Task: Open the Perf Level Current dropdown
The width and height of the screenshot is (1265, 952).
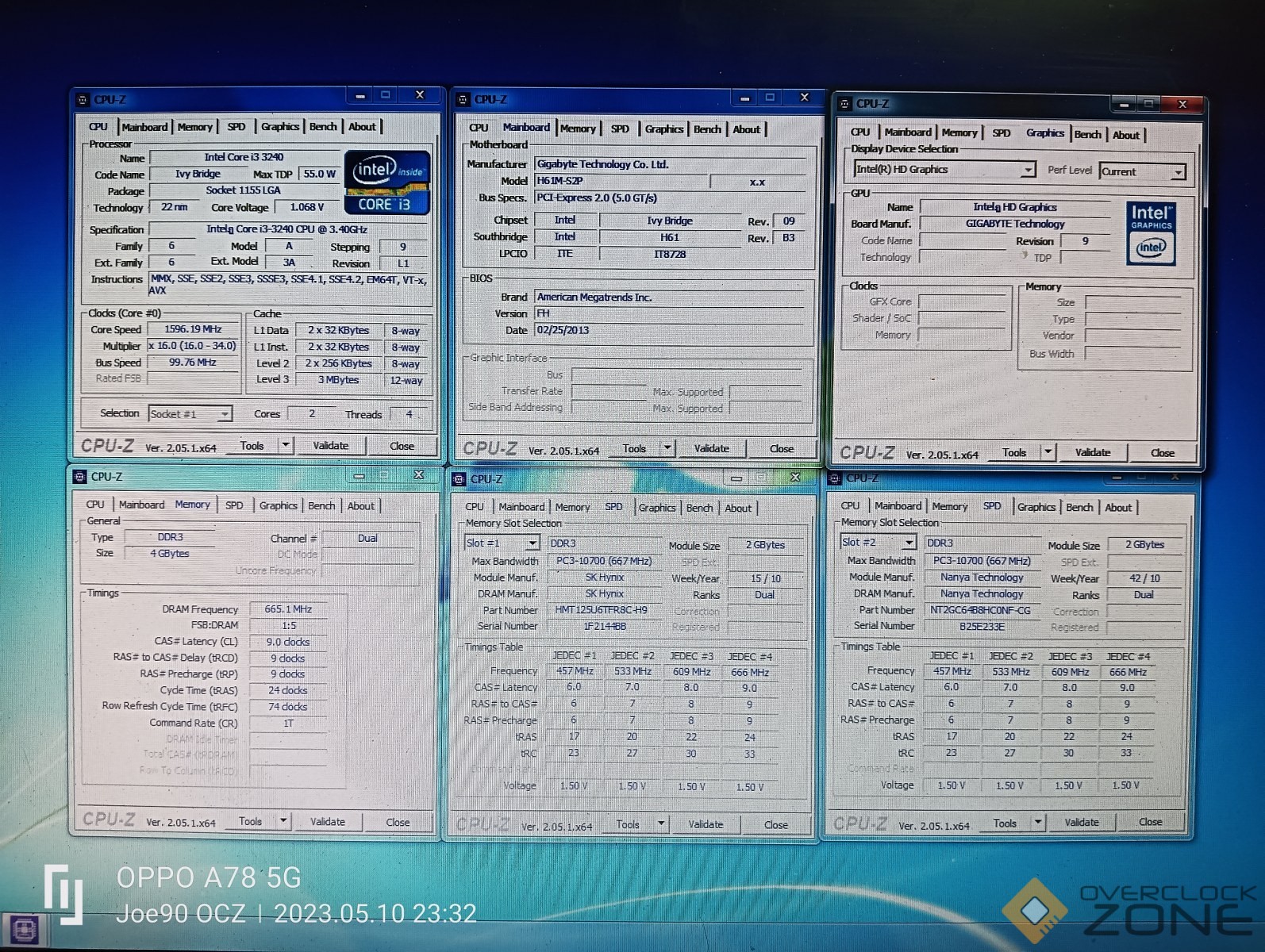Action: [x=1178, y=172]
